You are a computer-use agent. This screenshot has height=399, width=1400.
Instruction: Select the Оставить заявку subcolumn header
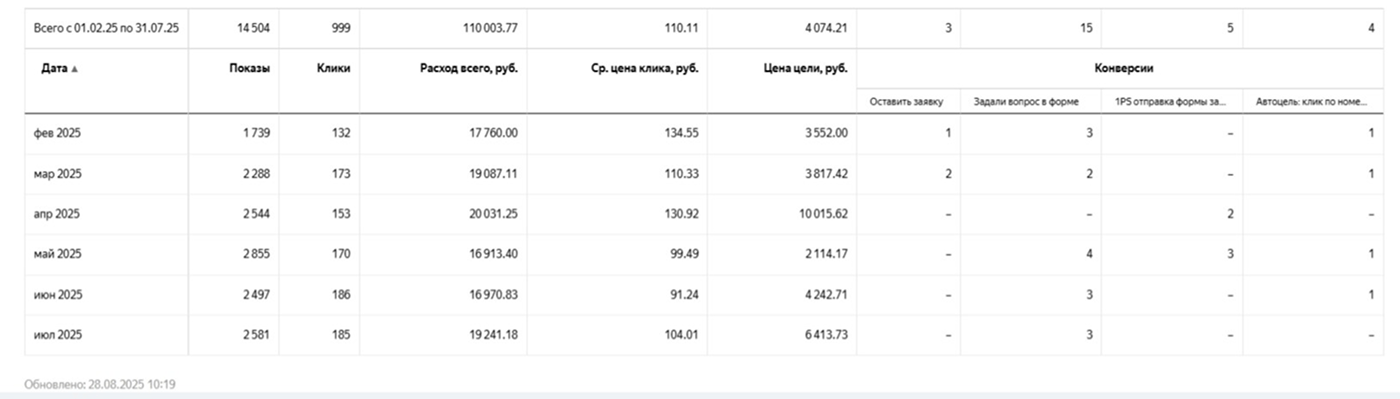coord(906,101)
